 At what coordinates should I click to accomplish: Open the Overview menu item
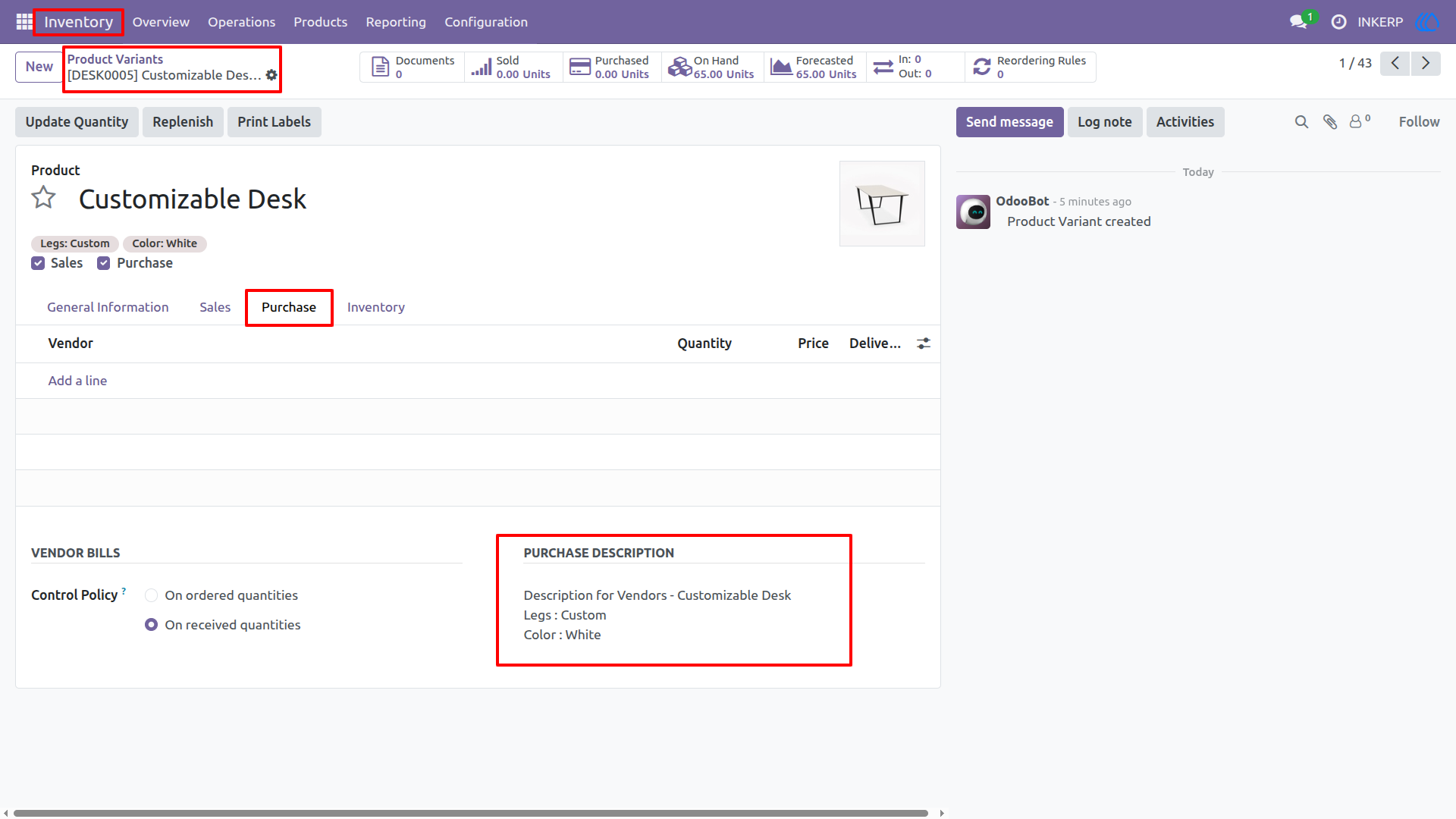161,22
